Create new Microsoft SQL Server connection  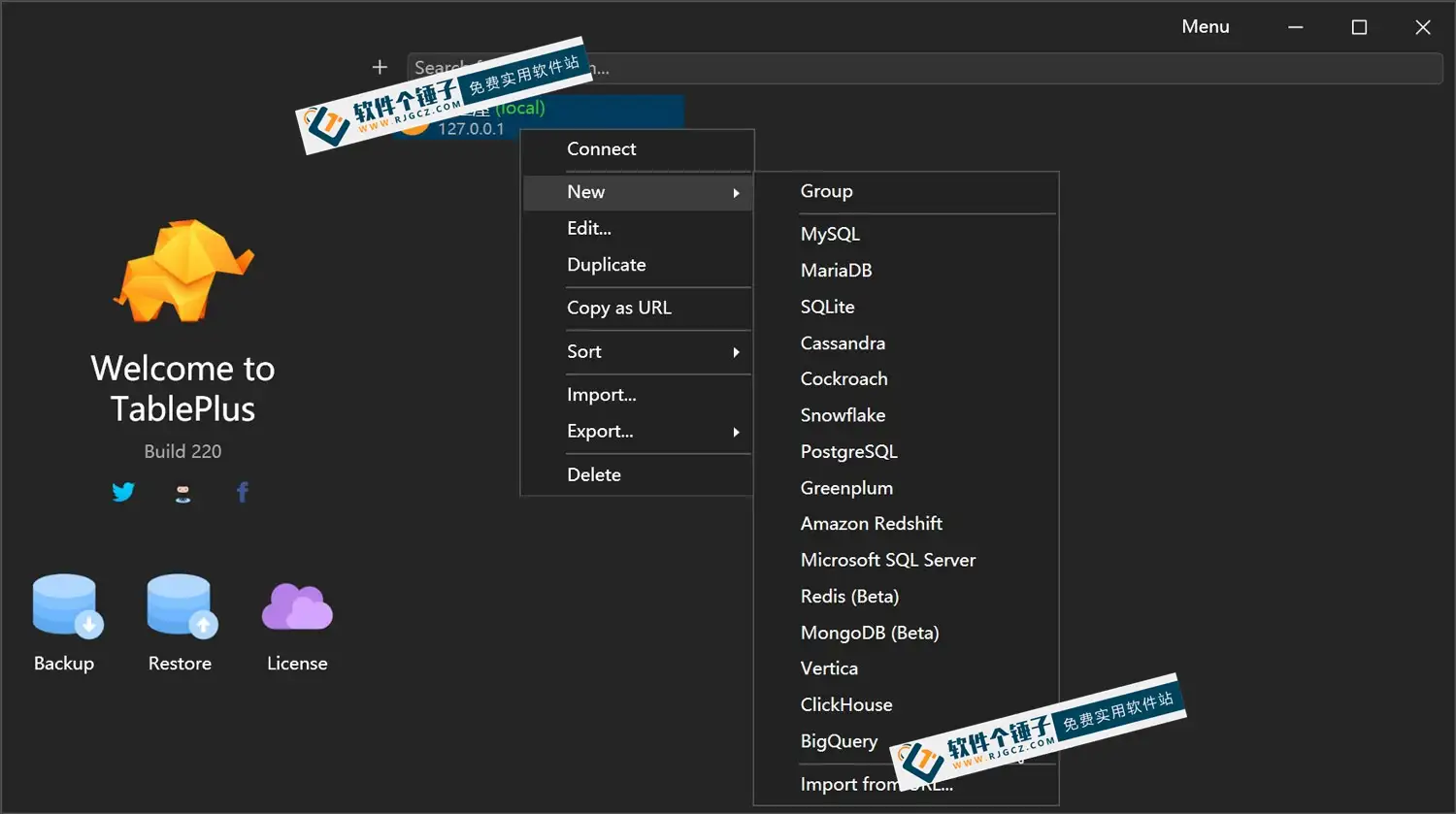(x=906, y=561)
